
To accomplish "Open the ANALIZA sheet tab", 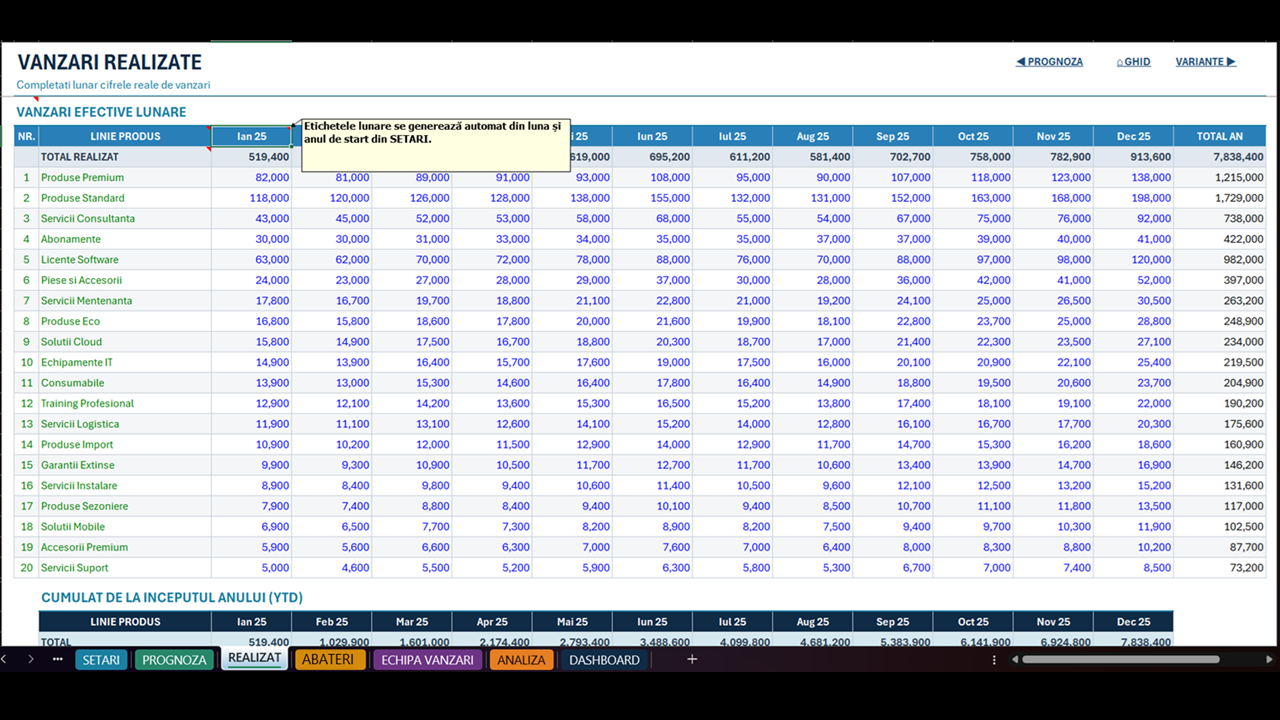I will (x=521, y=660).
